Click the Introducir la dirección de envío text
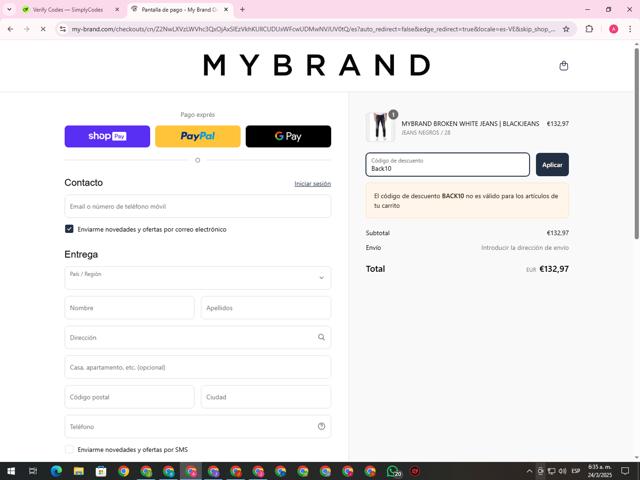This screenshot has width=640, height=480. pyautogui.click(x=525, y=247)
